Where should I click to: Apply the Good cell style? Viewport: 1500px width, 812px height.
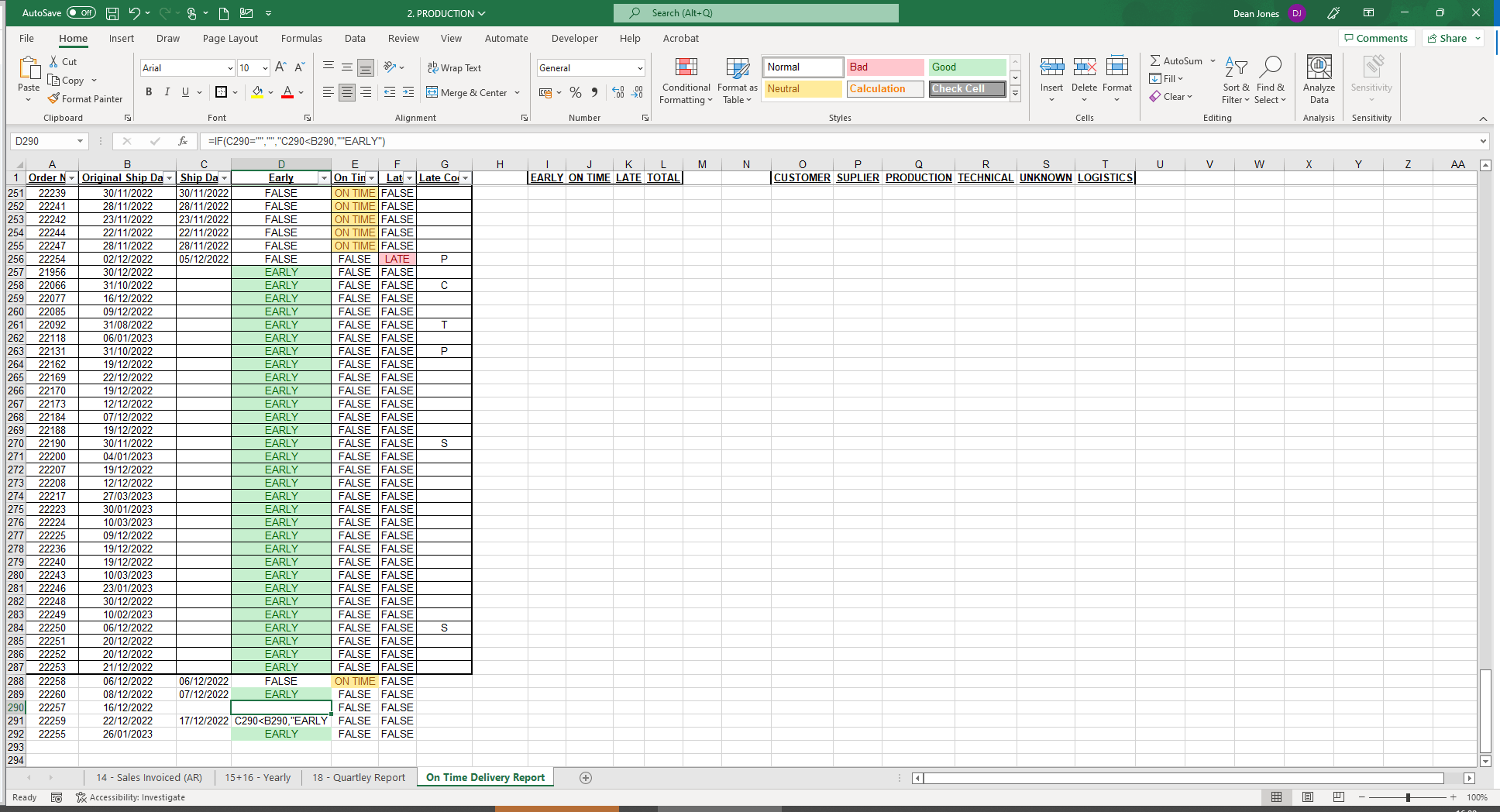click(967, 67)
